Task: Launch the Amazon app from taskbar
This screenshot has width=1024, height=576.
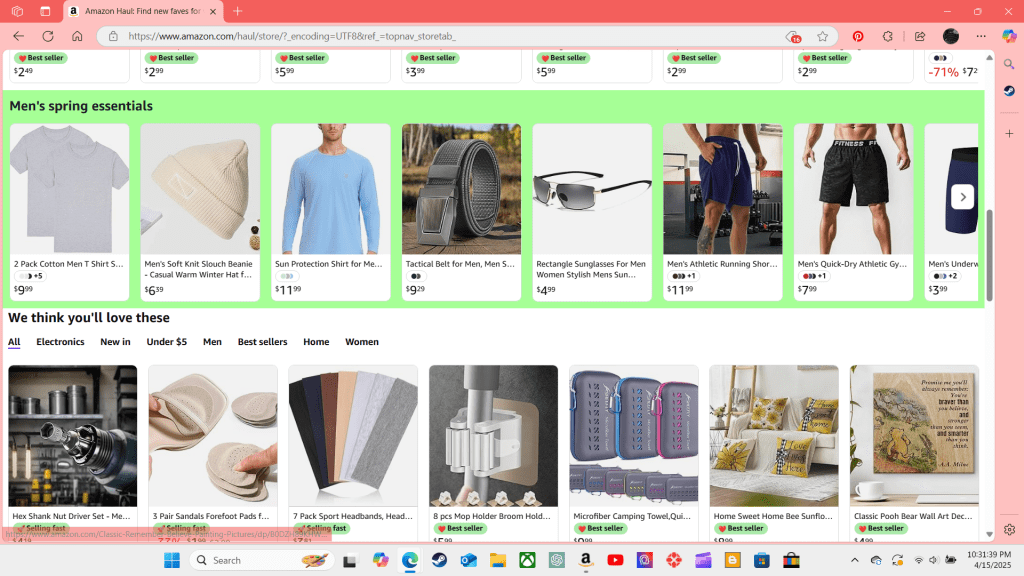Action: point(585,560)
